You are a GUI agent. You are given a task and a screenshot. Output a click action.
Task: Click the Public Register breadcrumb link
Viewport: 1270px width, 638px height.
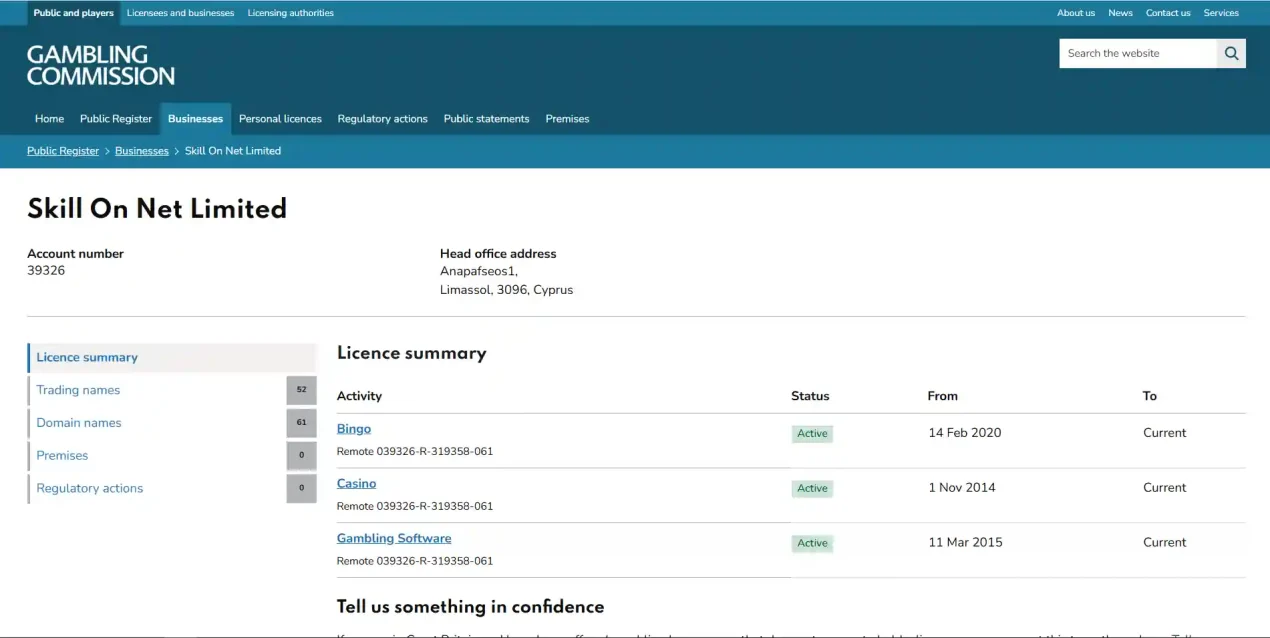tap(63, 151)
